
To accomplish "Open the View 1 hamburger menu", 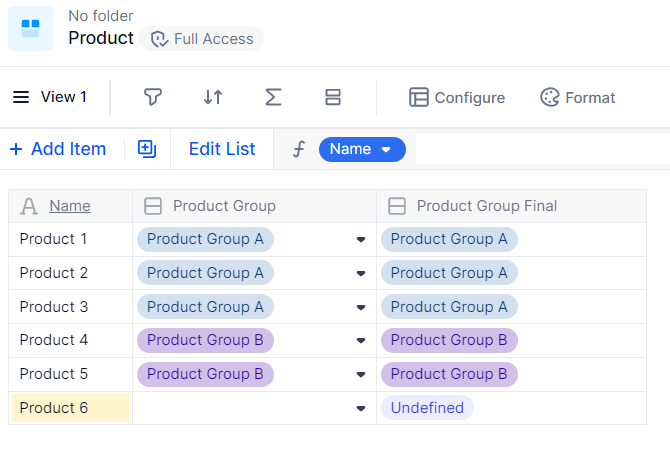I will [21, 97].
